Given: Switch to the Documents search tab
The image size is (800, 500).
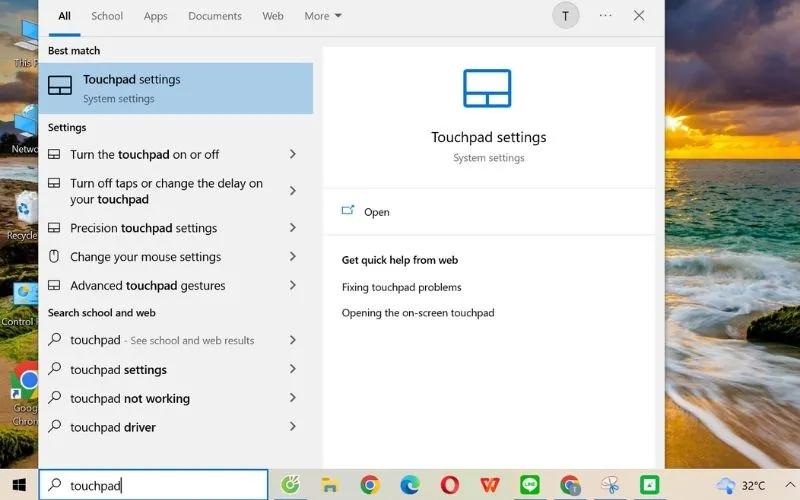Looking at the screenshot, I should coord(215,16).
